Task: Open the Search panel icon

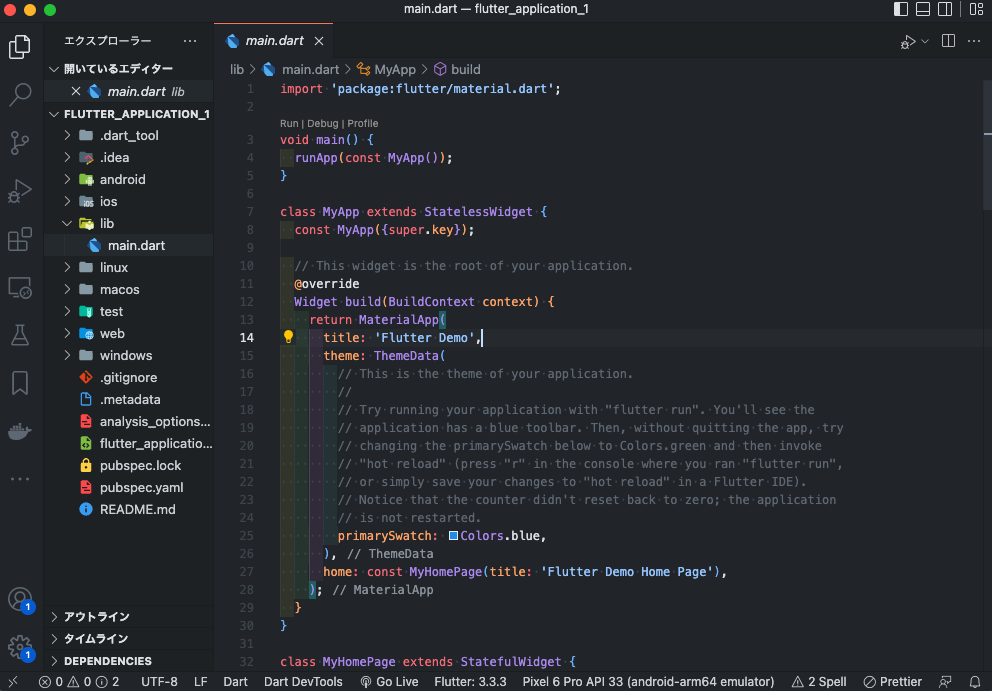Action: pos(20,95)
